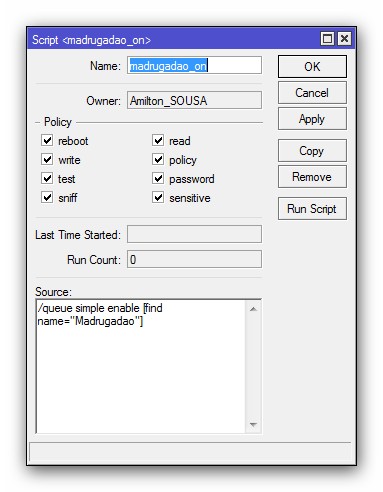Toggle the write policy checkbox
383x492 pixels.
click(x=47, y=159)
